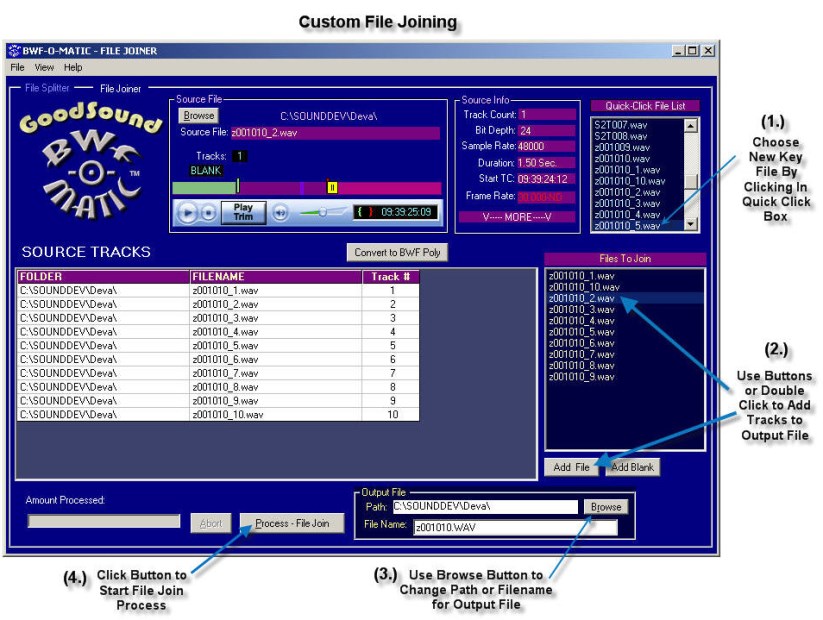Mute audio using the speaker icon
The image size is (823, 620).
click(281, 213)
